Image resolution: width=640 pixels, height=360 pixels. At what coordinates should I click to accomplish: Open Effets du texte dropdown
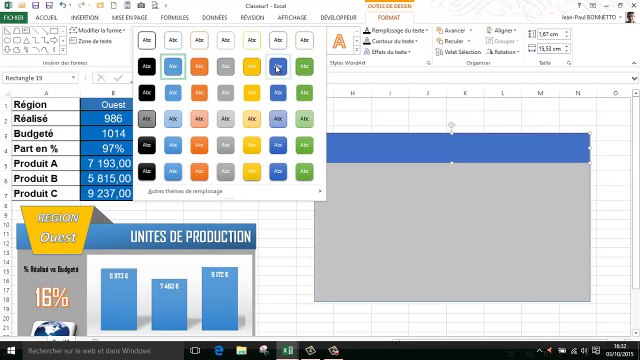[387, 52]
